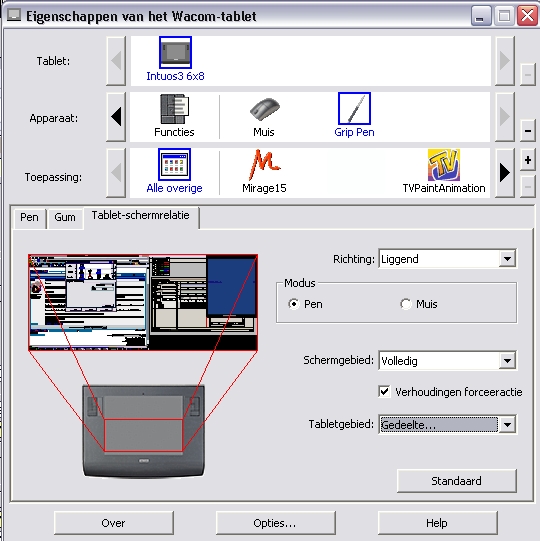
Task: Open Opties... dialog button
Action: (x=275, y=523)
